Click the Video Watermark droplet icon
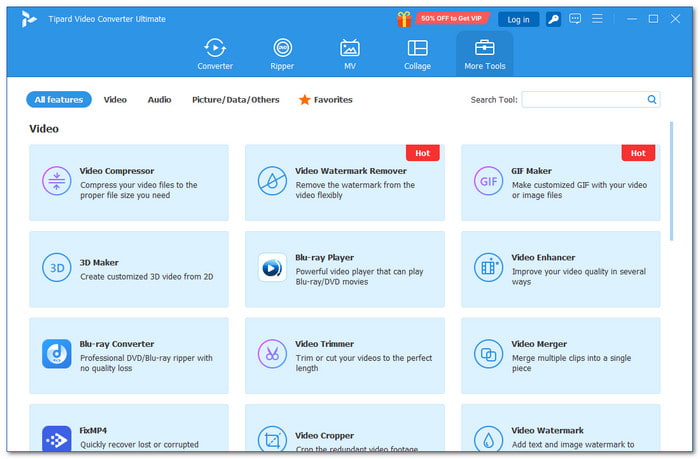This screenshot has height=459, width=700. 488,439
